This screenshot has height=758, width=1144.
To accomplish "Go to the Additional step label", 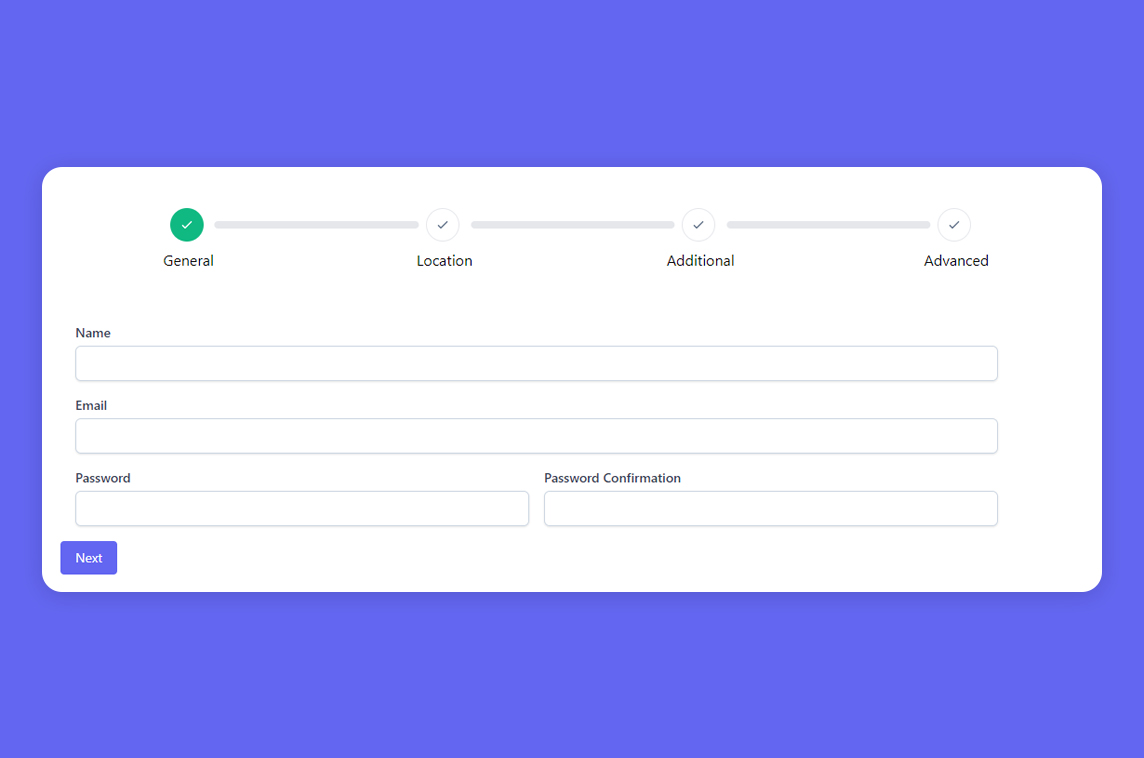I will pyautogui.click(x=700, y=261).
